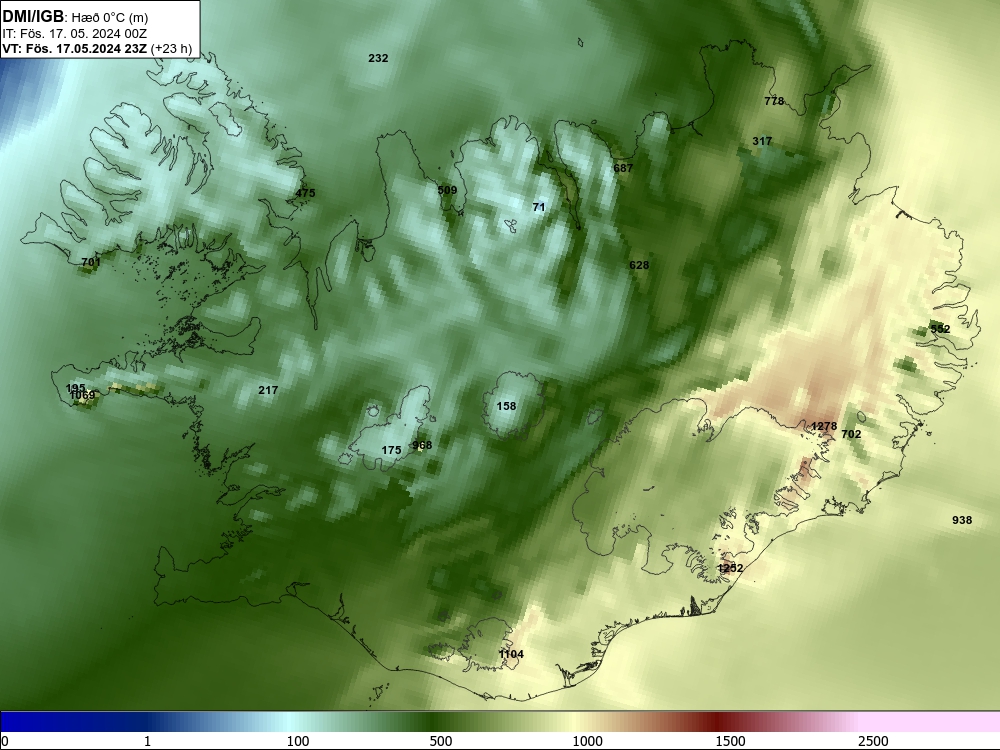Click the map value 552
The width and height of the screenshot is (1000, 750).
(x=940, y=329)
